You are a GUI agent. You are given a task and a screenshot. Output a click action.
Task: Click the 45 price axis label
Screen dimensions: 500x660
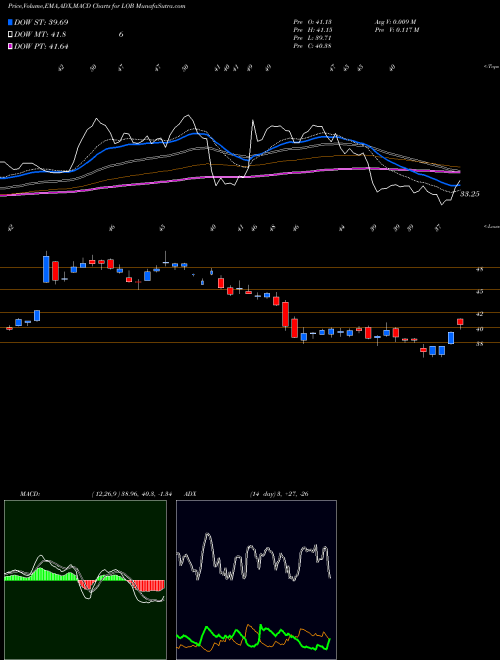pyautogui.click(x=479, y=291)
